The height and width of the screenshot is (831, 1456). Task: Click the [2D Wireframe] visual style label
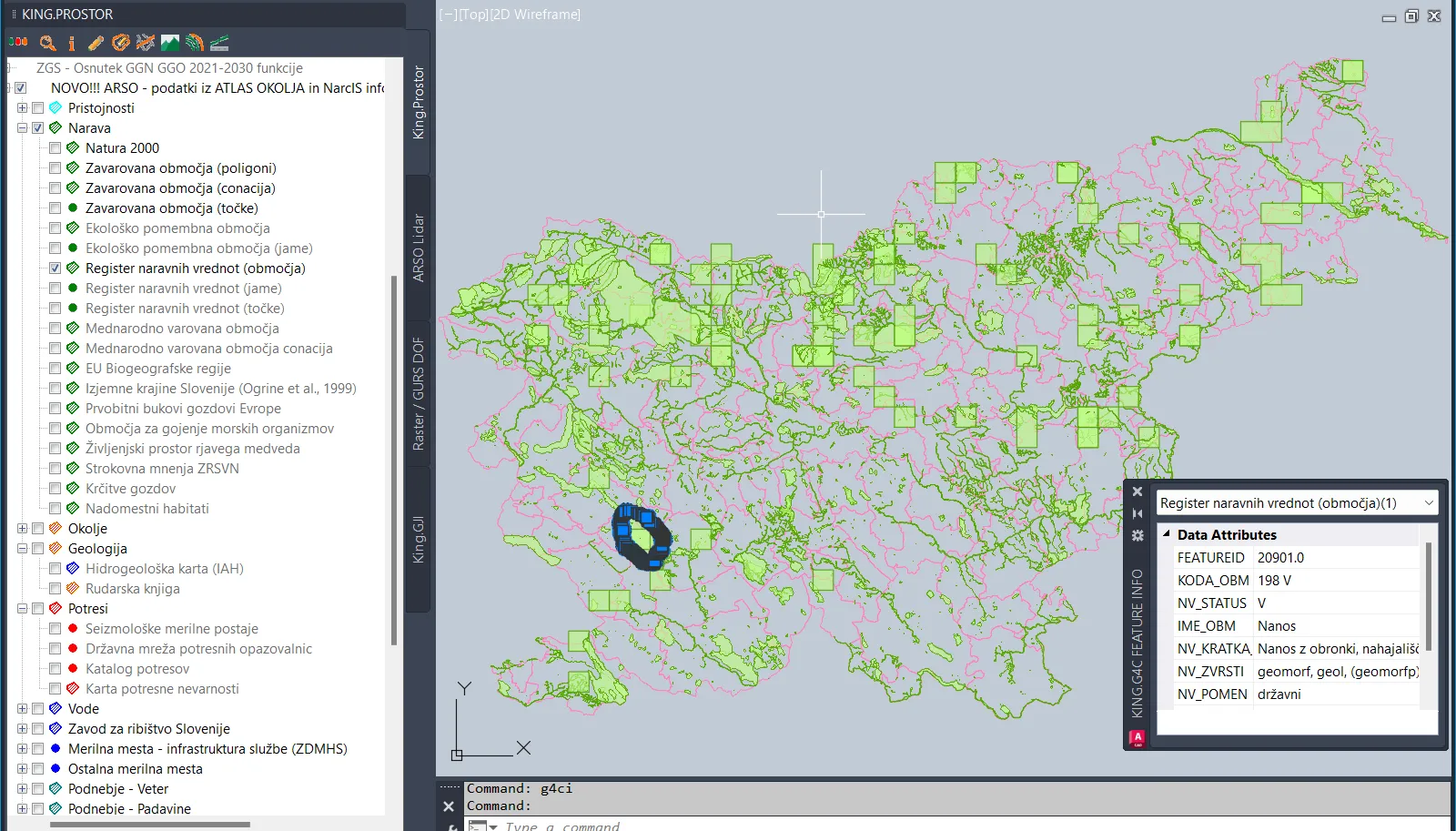pos(535,15)
